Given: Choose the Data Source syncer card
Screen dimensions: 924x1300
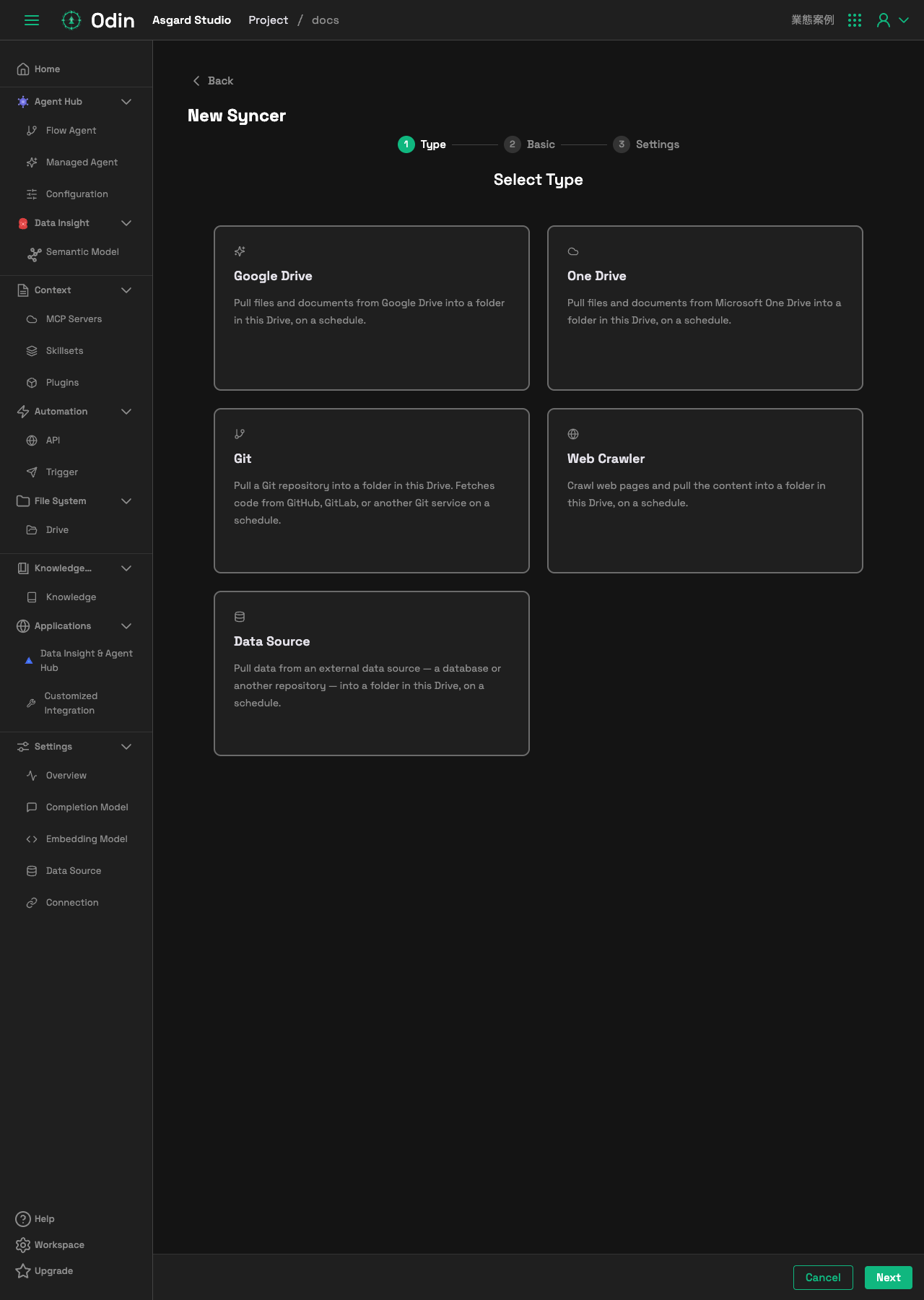Looking at the screenshot, I should (372, 674).
